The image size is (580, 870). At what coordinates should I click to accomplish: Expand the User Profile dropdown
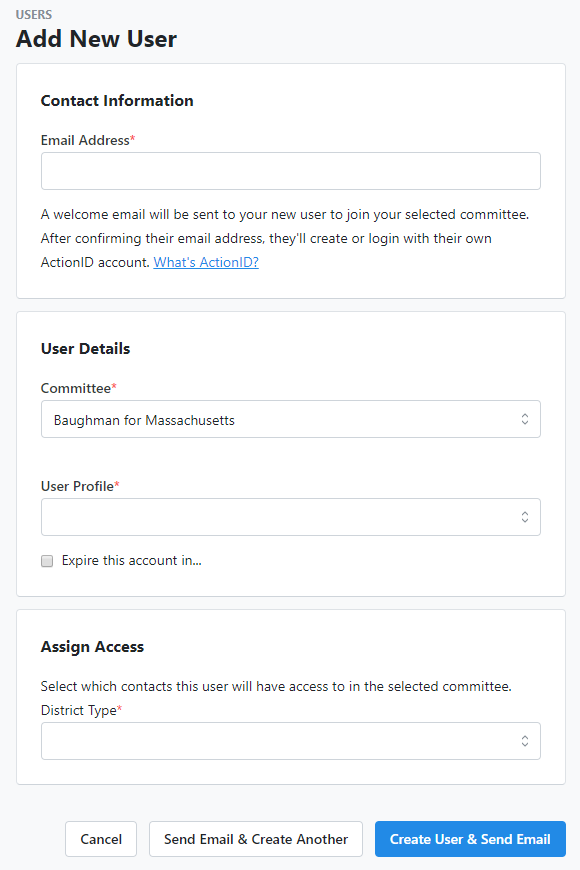[290, 517]
